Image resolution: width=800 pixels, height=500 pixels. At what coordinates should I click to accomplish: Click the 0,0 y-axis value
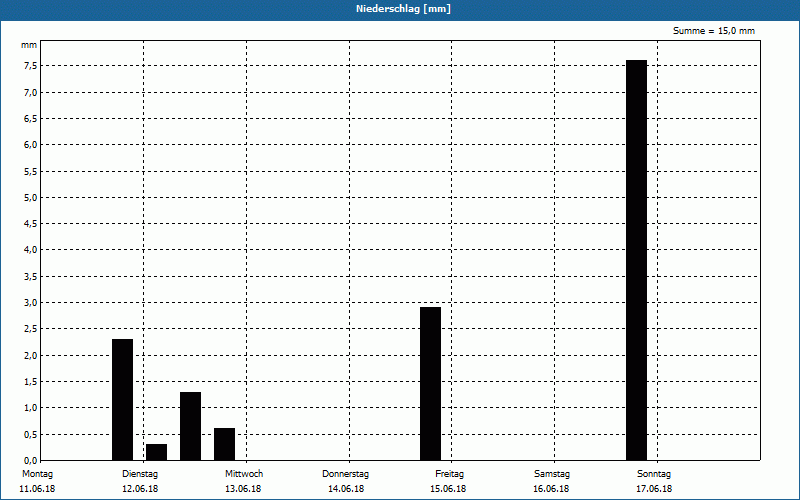coord(30,461)
